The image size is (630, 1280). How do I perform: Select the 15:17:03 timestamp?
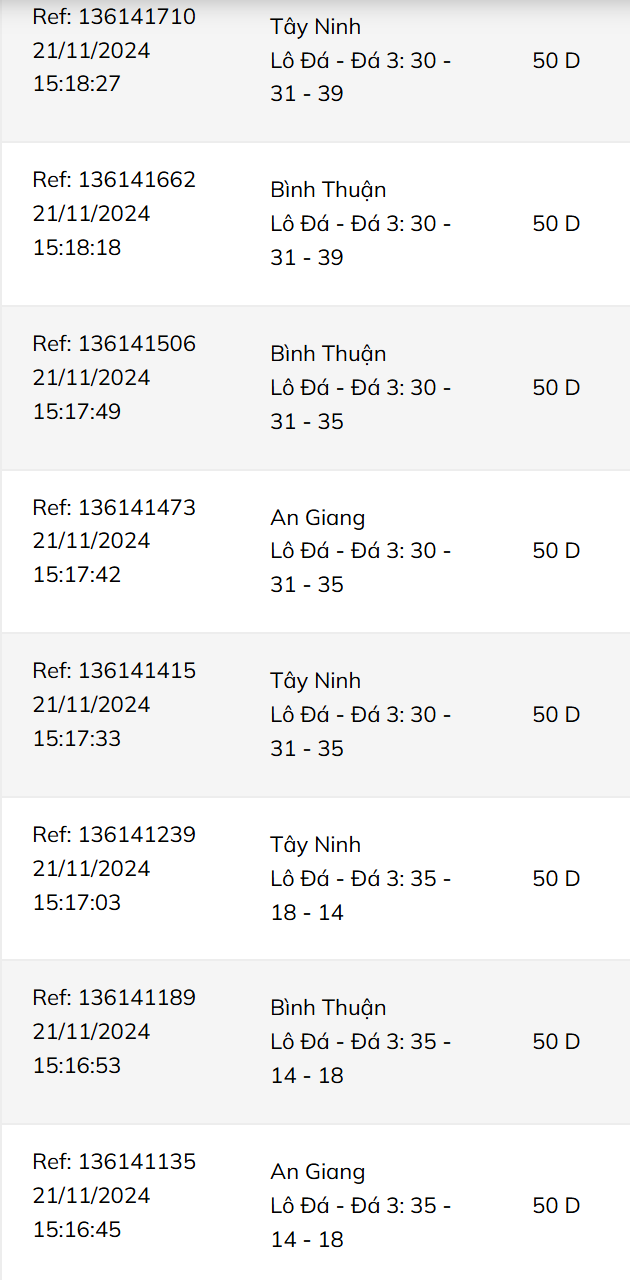click(77, 902)
